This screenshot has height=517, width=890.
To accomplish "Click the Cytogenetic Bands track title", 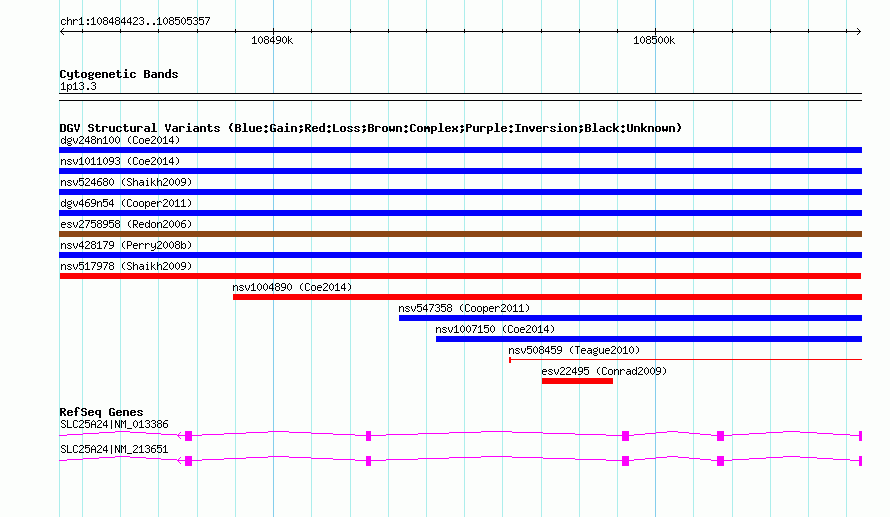I will coord(119,74).
